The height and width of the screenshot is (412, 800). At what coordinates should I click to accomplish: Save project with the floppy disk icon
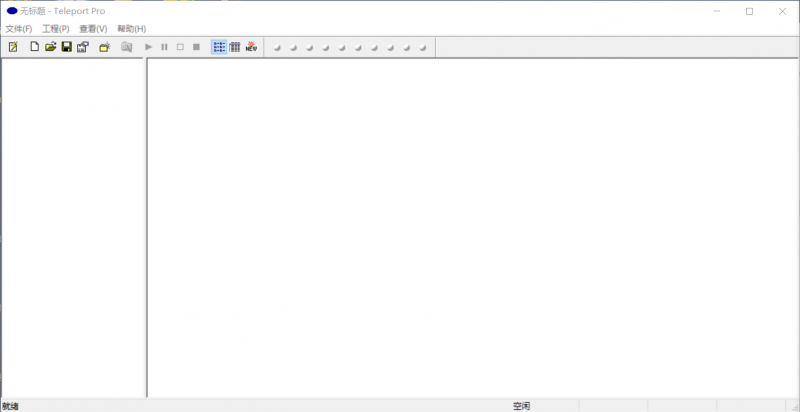tap(66, 47)
